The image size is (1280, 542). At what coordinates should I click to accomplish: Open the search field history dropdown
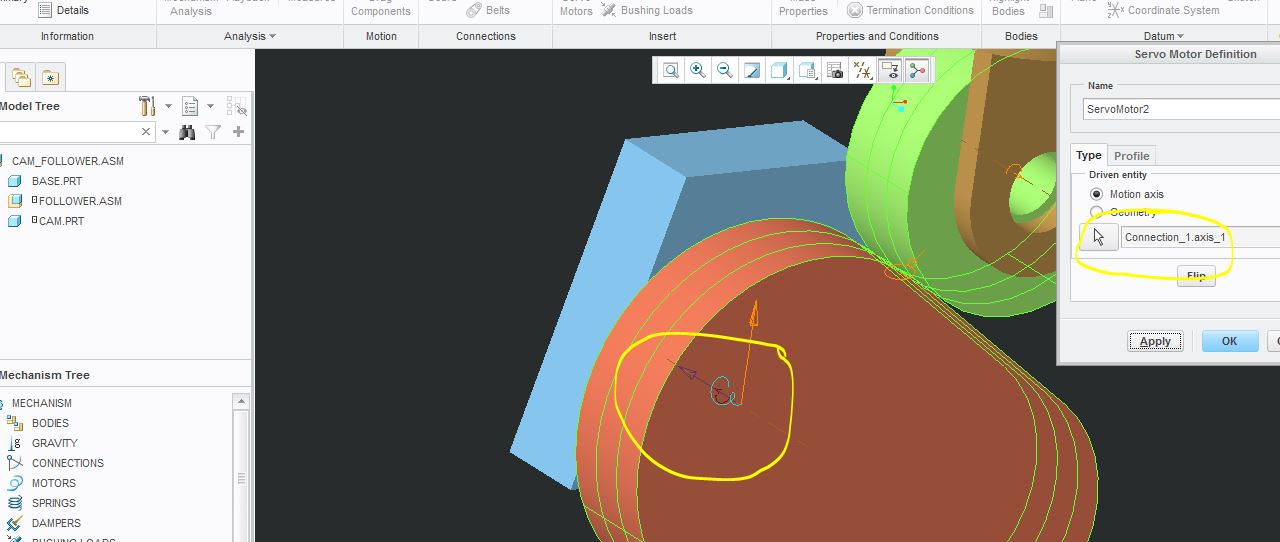click(165, 132)
